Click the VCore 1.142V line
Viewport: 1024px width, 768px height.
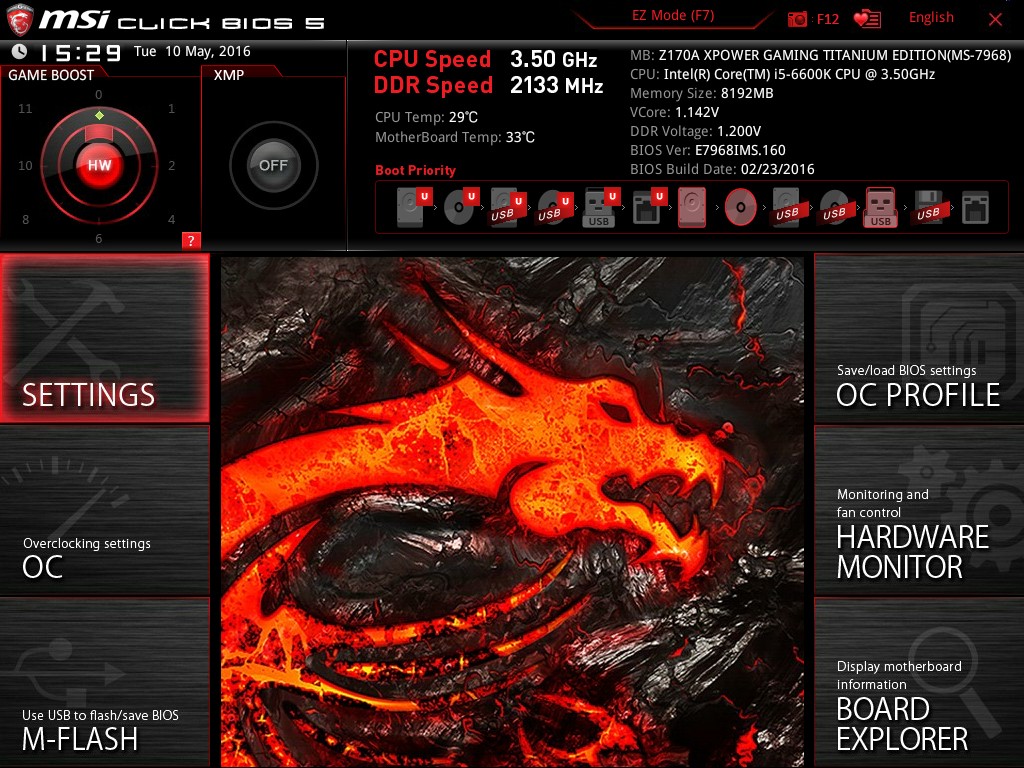coord(675,112)
